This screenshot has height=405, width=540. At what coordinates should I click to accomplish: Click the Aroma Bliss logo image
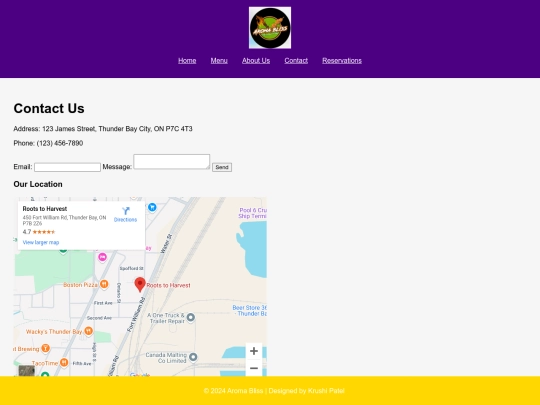coord(270,28)
